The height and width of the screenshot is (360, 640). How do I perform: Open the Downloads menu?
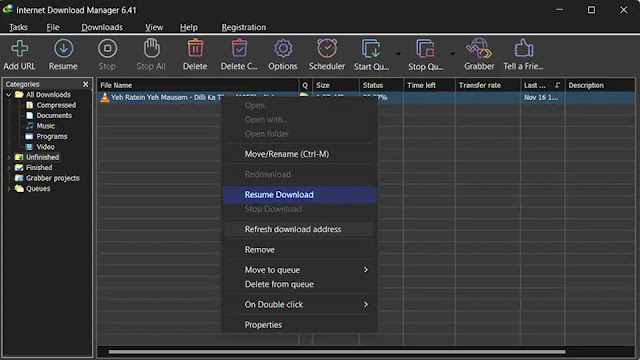coord(102,27)
